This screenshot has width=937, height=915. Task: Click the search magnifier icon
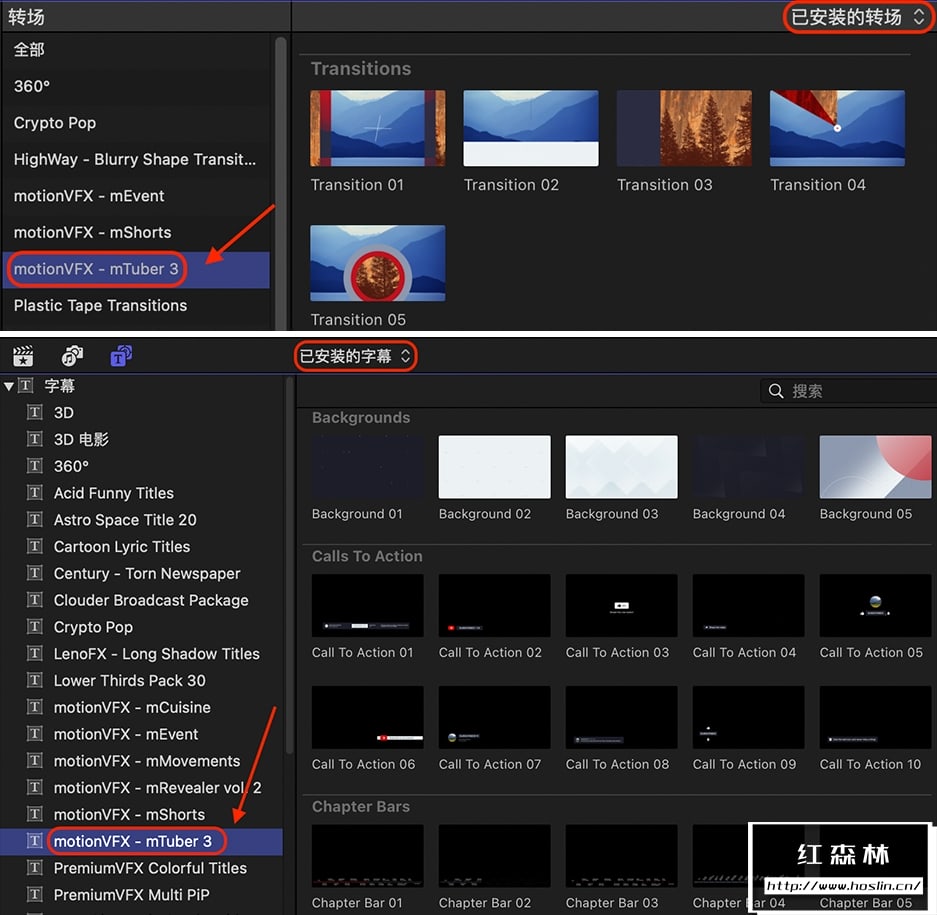[x=776, y=391]
